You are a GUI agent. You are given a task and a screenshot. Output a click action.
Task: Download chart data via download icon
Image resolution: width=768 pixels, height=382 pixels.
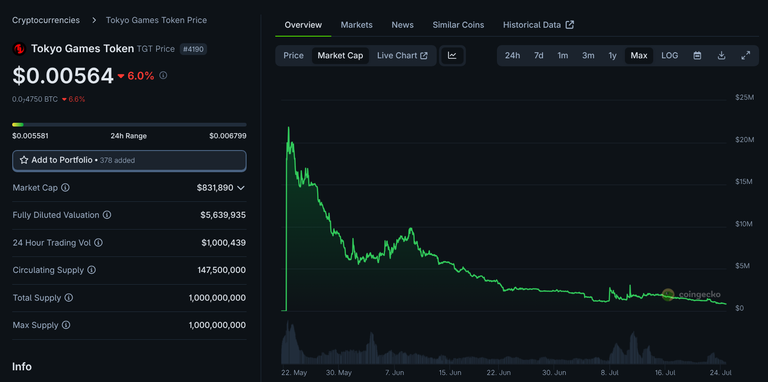coord(721,55)
